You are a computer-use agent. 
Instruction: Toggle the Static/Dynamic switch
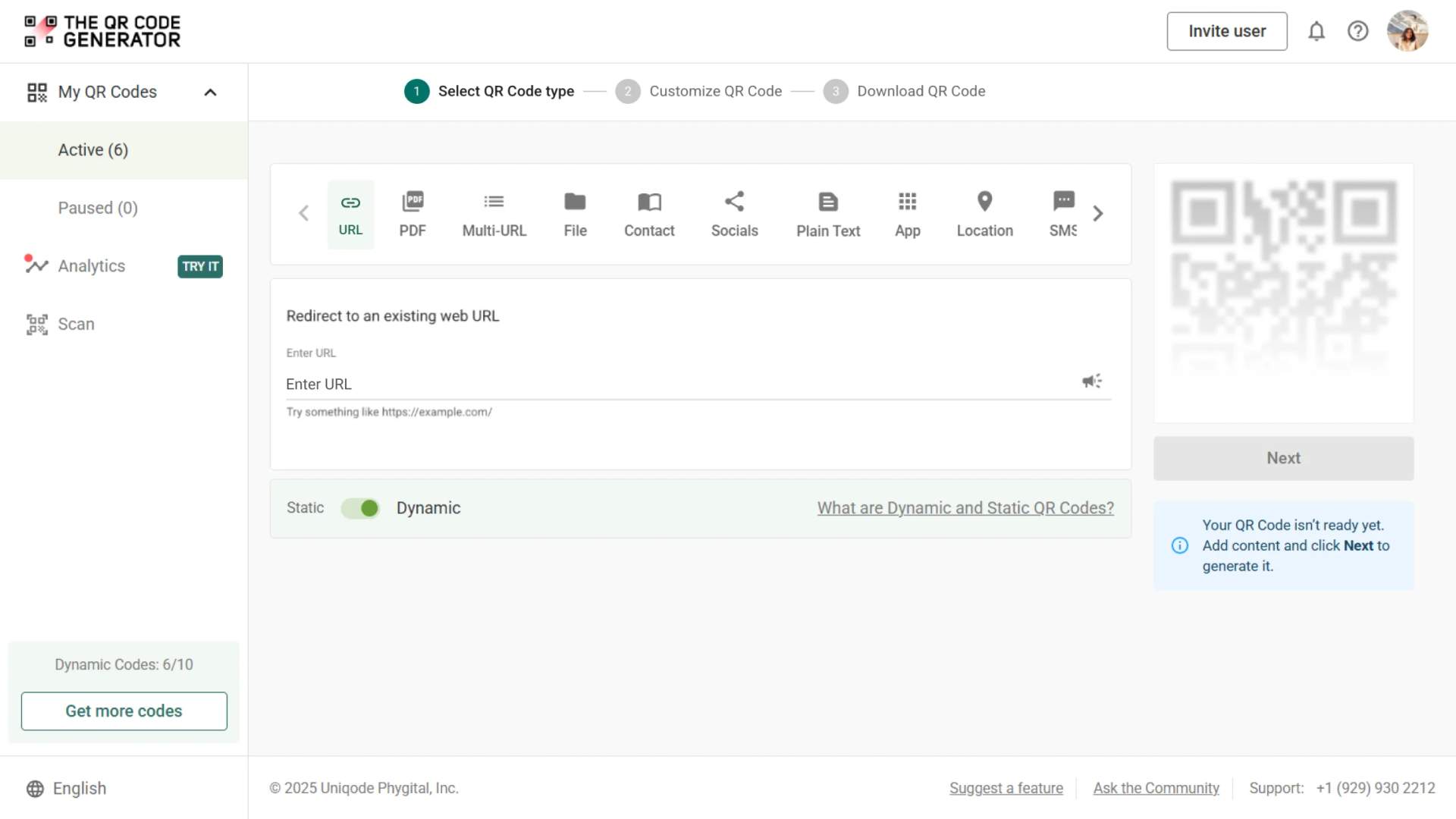point(360,508)
